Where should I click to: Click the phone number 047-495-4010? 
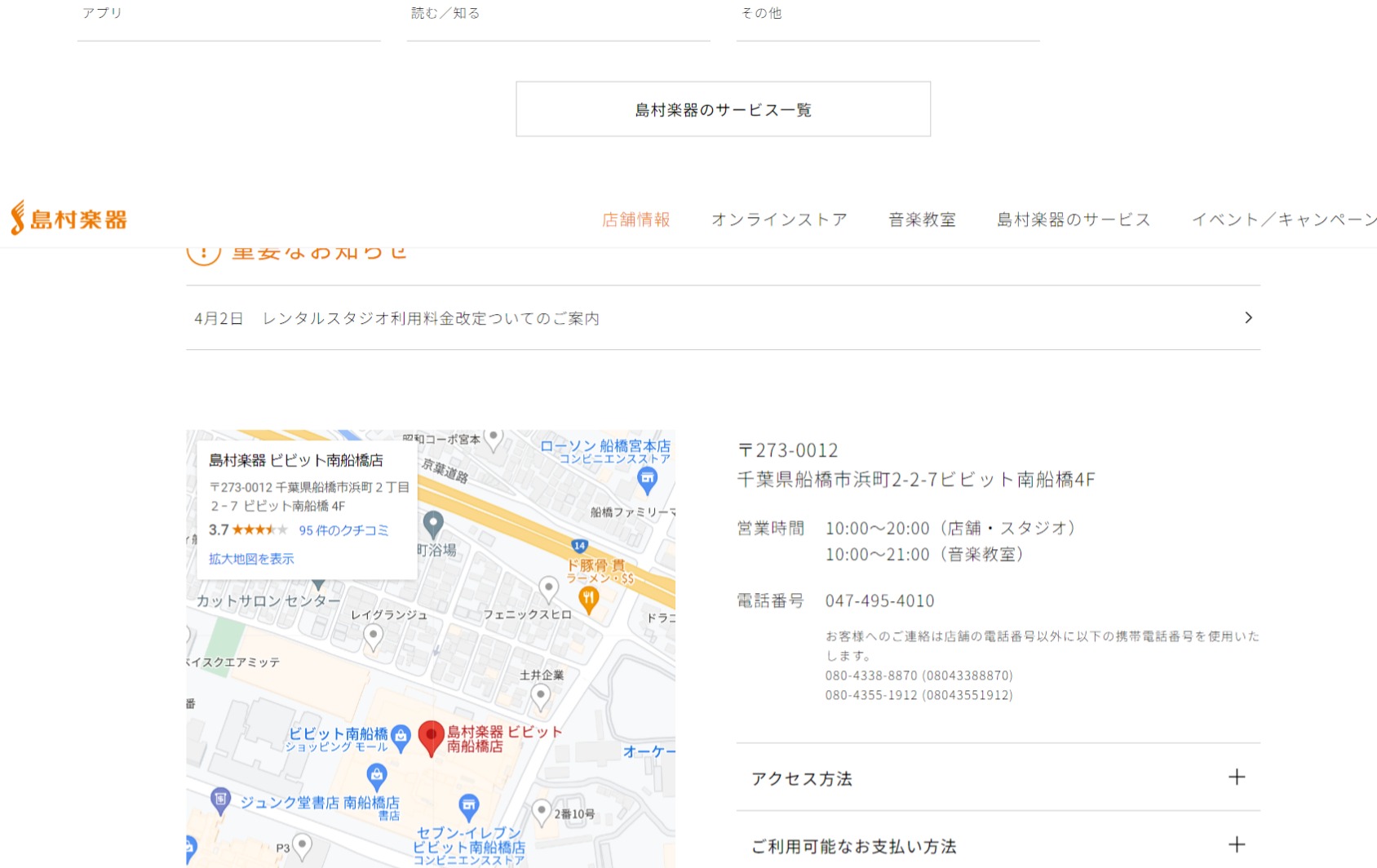(x=879, y=601)
